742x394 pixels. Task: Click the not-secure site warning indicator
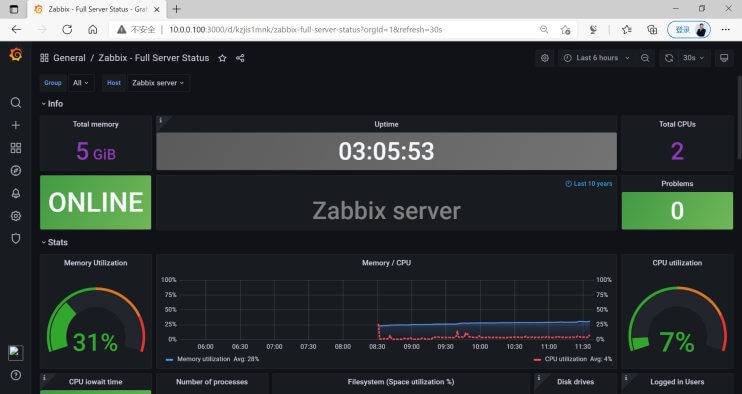136,30
